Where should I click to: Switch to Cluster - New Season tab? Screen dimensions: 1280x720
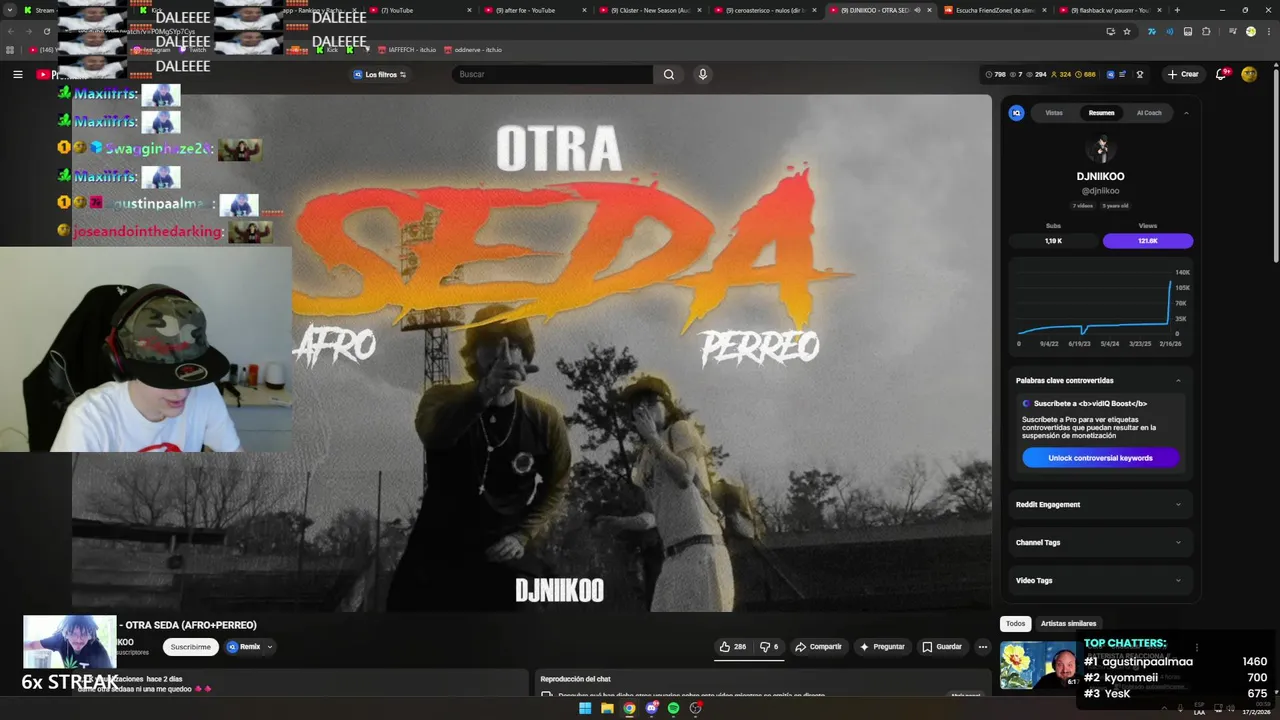click(648, 10)
